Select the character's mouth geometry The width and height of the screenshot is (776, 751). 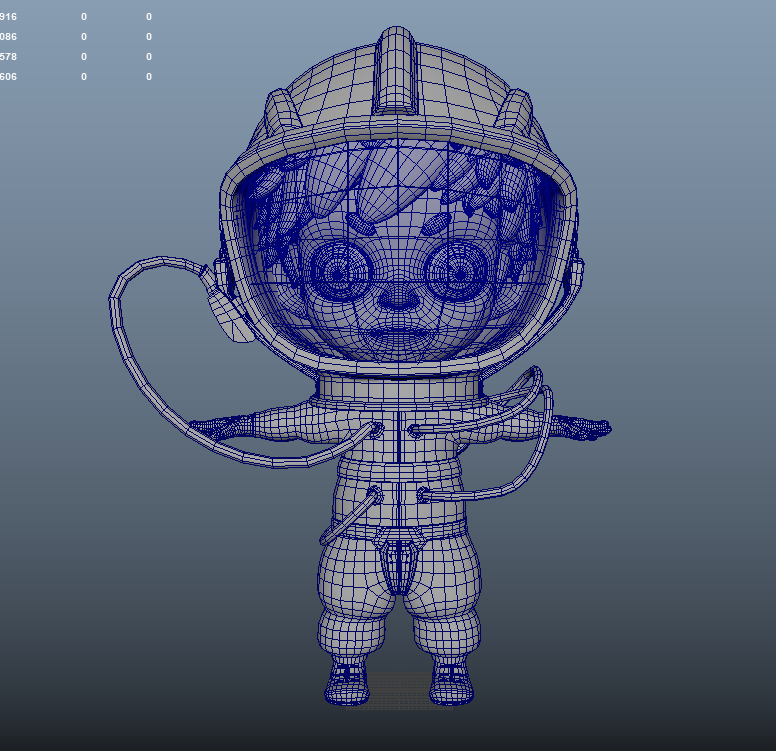pyautogui.click(x=399, y=335)
